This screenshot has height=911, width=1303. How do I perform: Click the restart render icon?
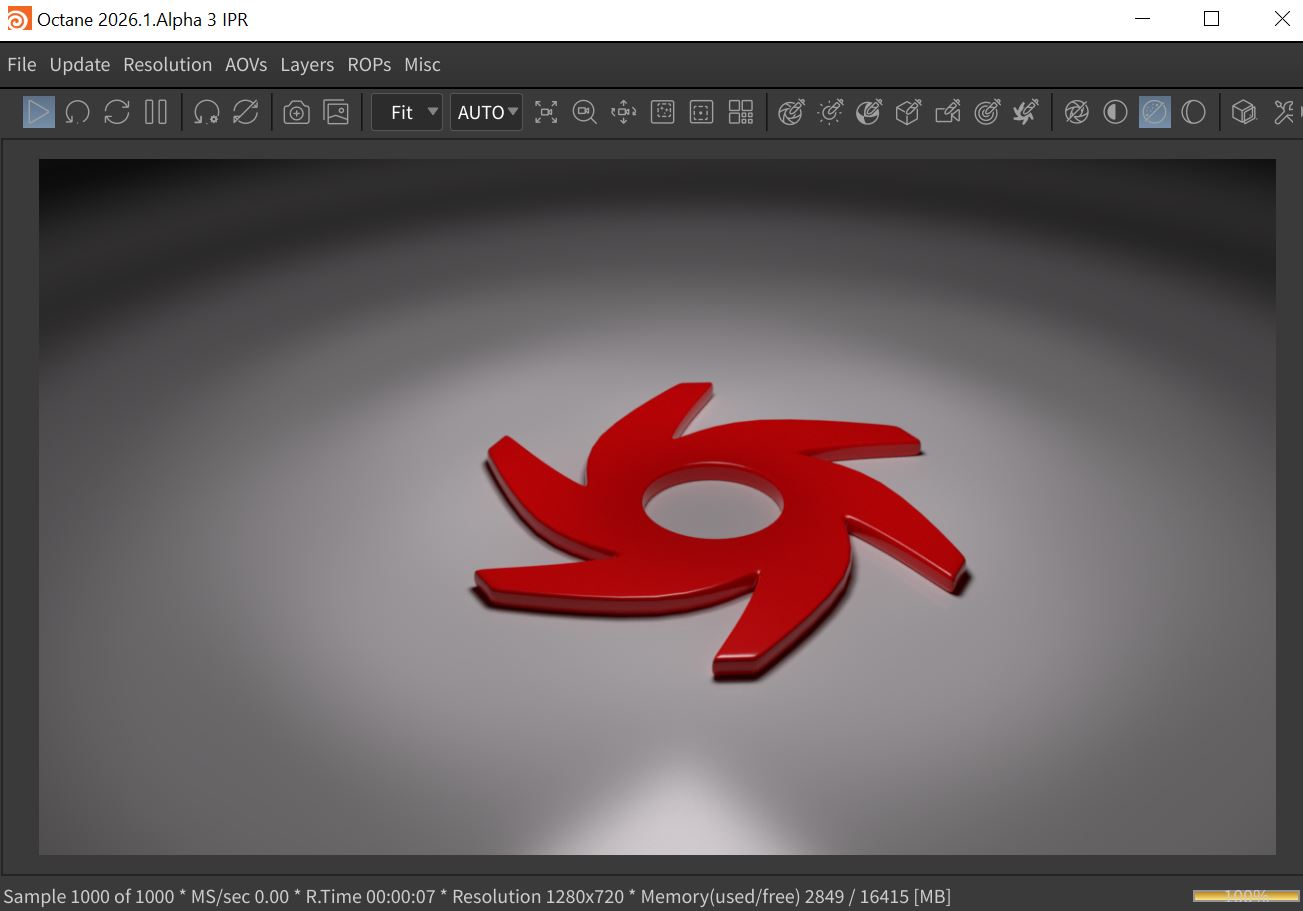pos(78,112)
